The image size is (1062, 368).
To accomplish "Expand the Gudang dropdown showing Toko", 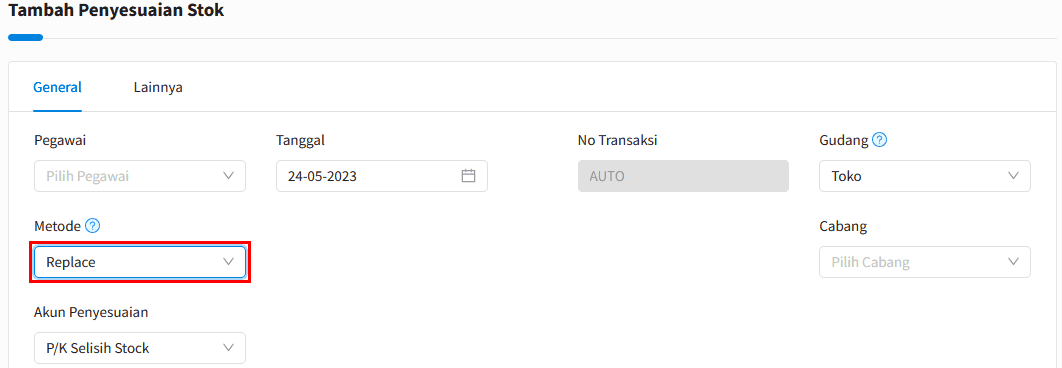I will click(925, 176).
